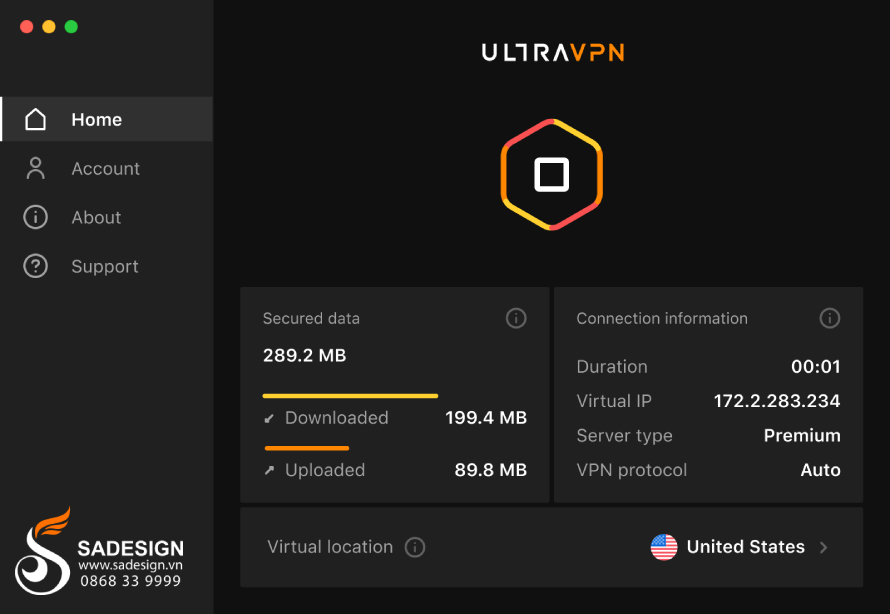Click the Support question mark icon
Image resolution: width=890 pixels, height=614 pixels.
pyautogui.click(x=35, y=266)
